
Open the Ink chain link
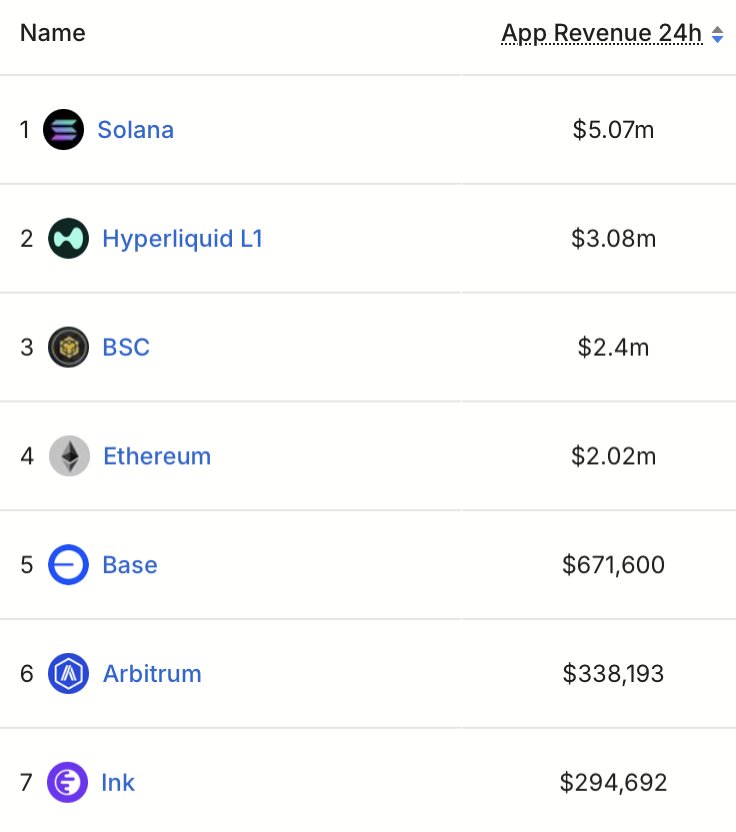118,782
